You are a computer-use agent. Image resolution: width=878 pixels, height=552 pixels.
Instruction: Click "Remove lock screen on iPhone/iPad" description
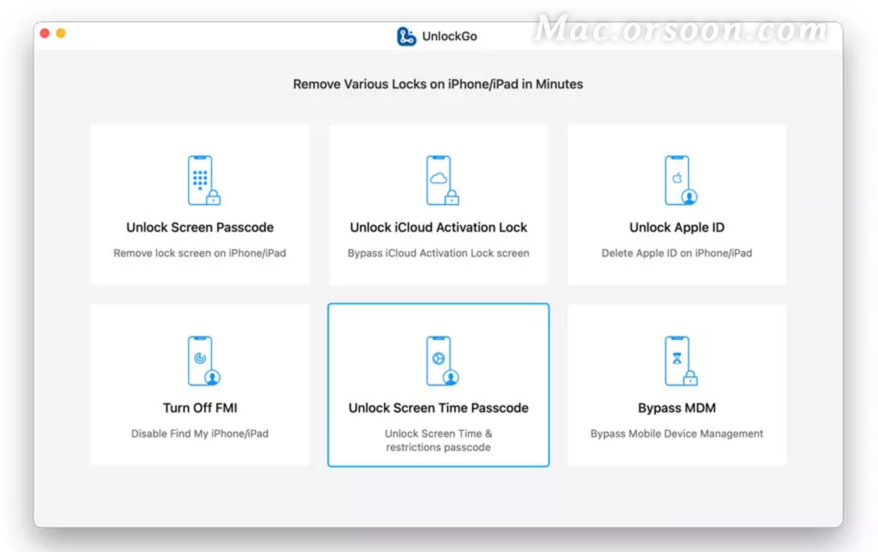coord(200,253)
